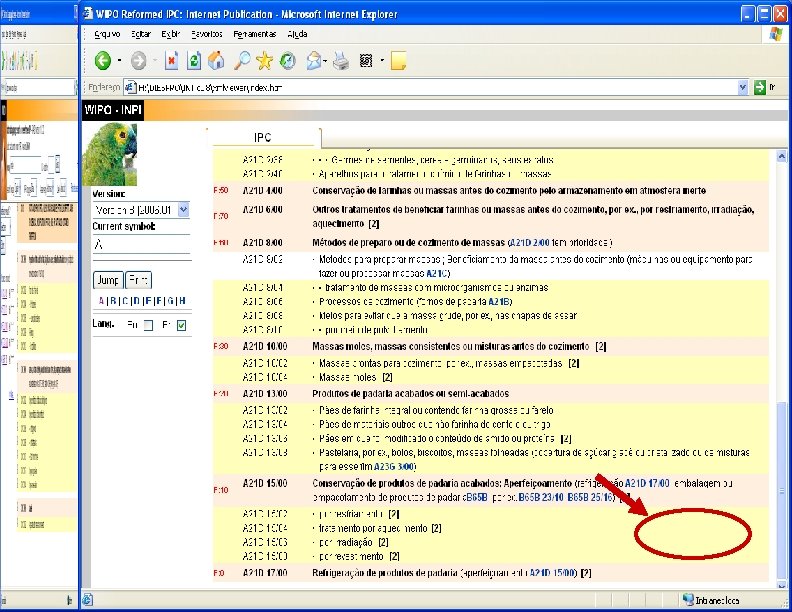Click the dark square Edit toolbar icon
This screenshot has width=792, height=612.
[x=366, y=61]
